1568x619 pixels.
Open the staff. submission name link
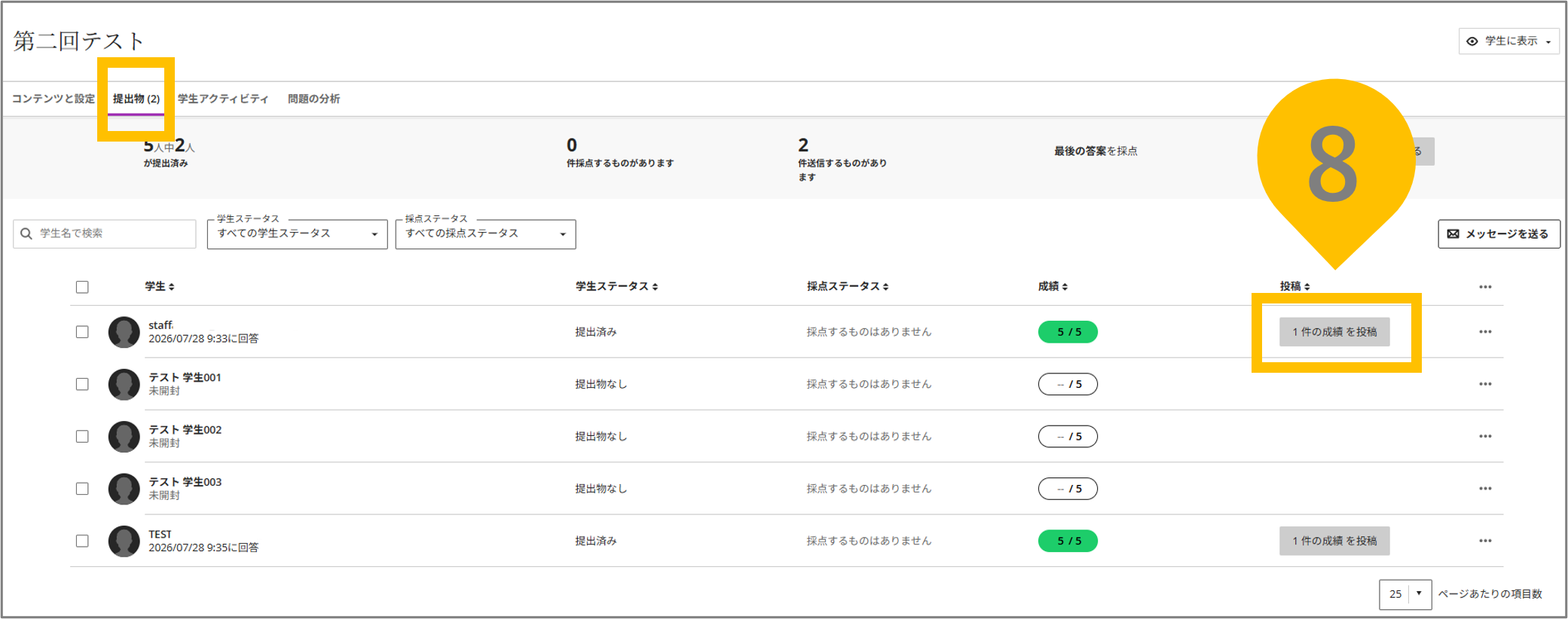point(160,325)
